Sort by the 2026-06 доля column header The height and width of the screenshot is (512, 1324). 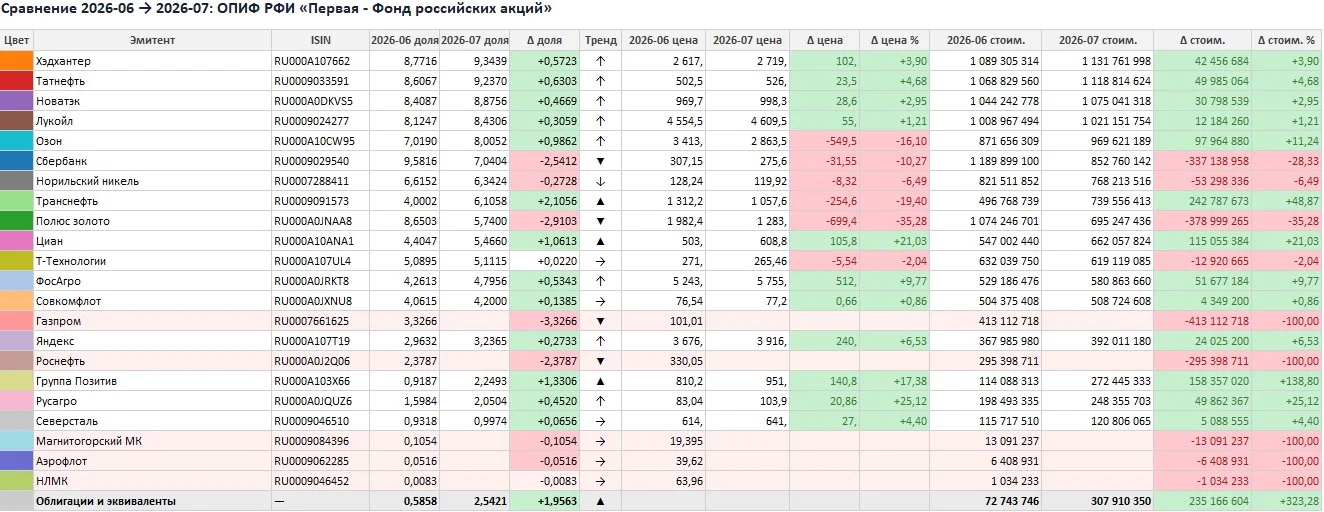point(404,40)
